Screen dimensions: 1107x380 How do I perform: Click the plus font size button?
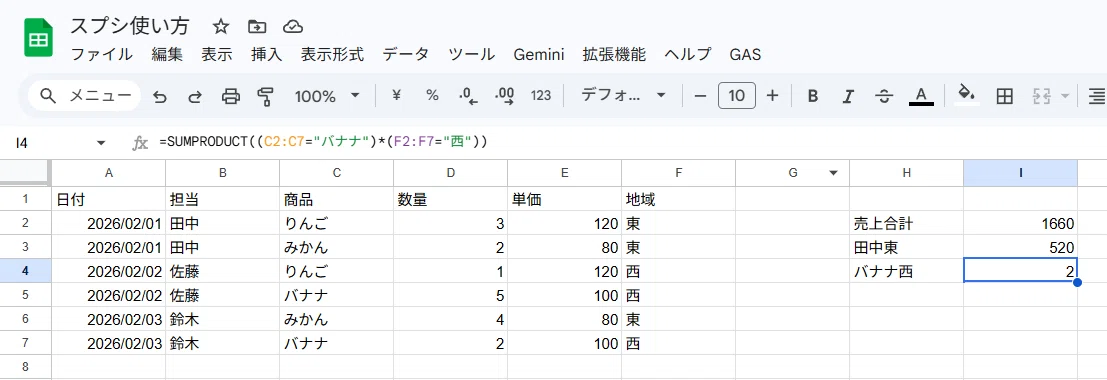(x=772, y=95)
